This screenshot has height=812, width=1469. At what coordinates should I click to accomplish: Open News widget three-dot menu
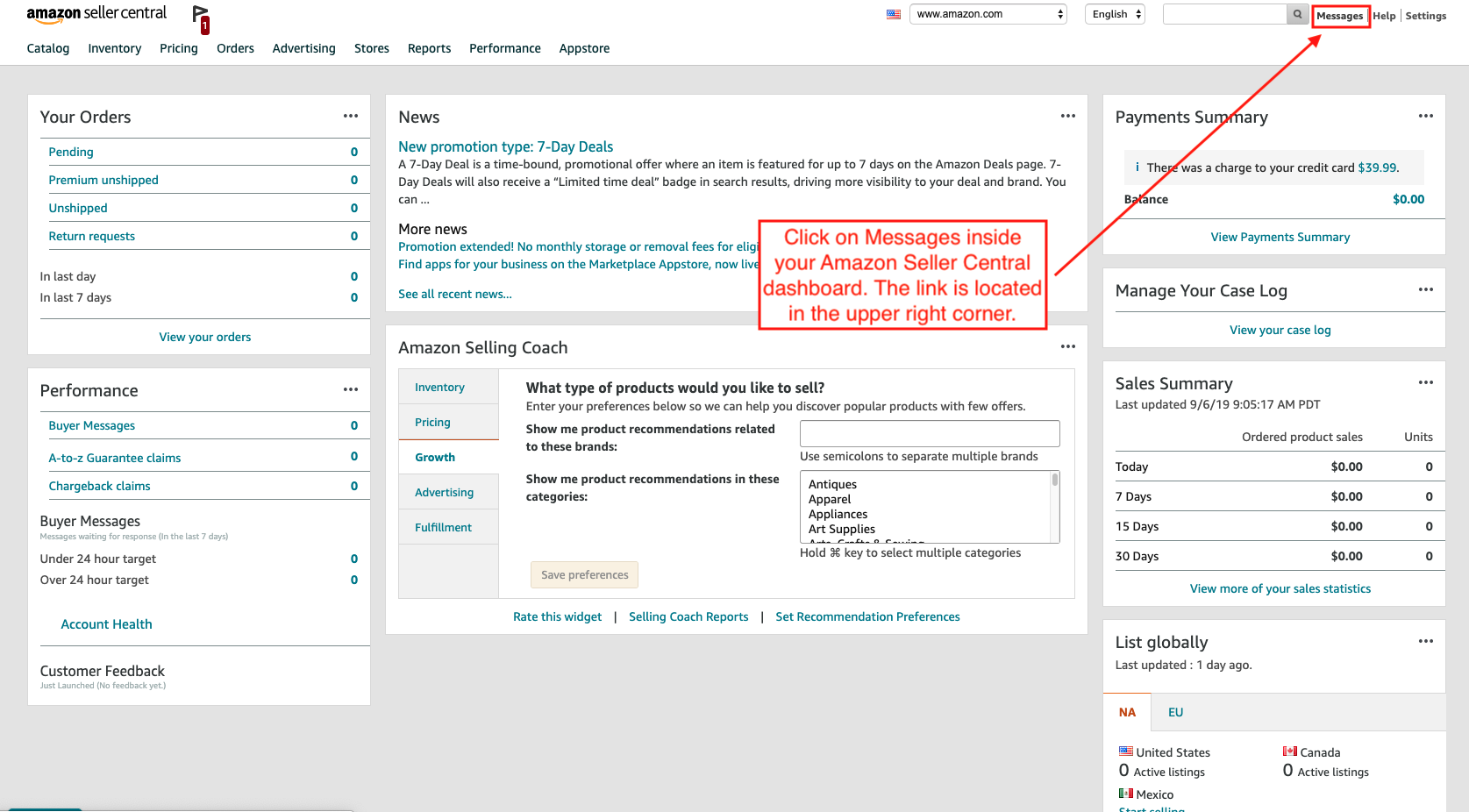(1067, 116)
